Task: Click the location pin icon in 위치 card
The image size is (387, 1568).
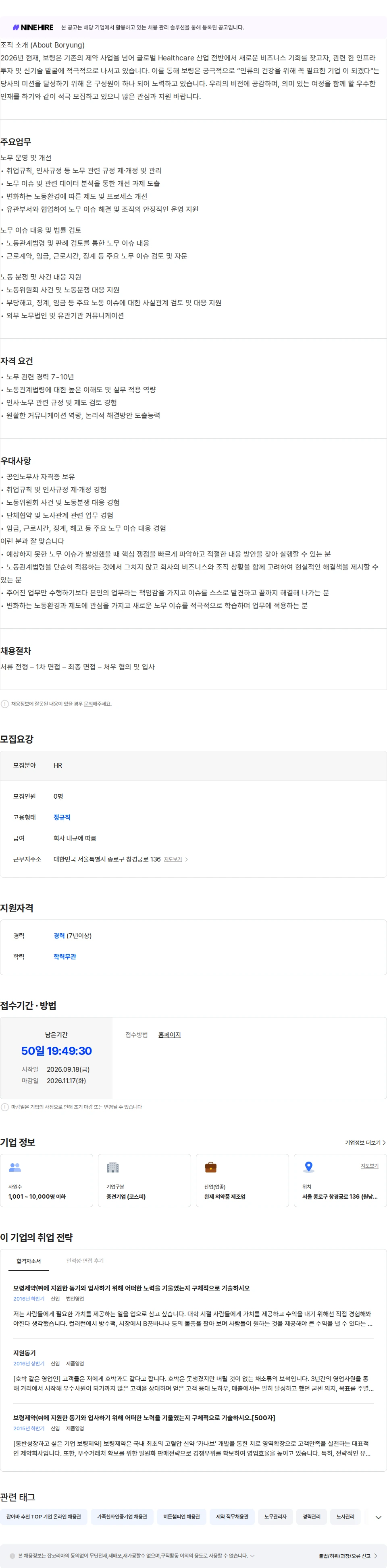Action: tap(309, 1168)
